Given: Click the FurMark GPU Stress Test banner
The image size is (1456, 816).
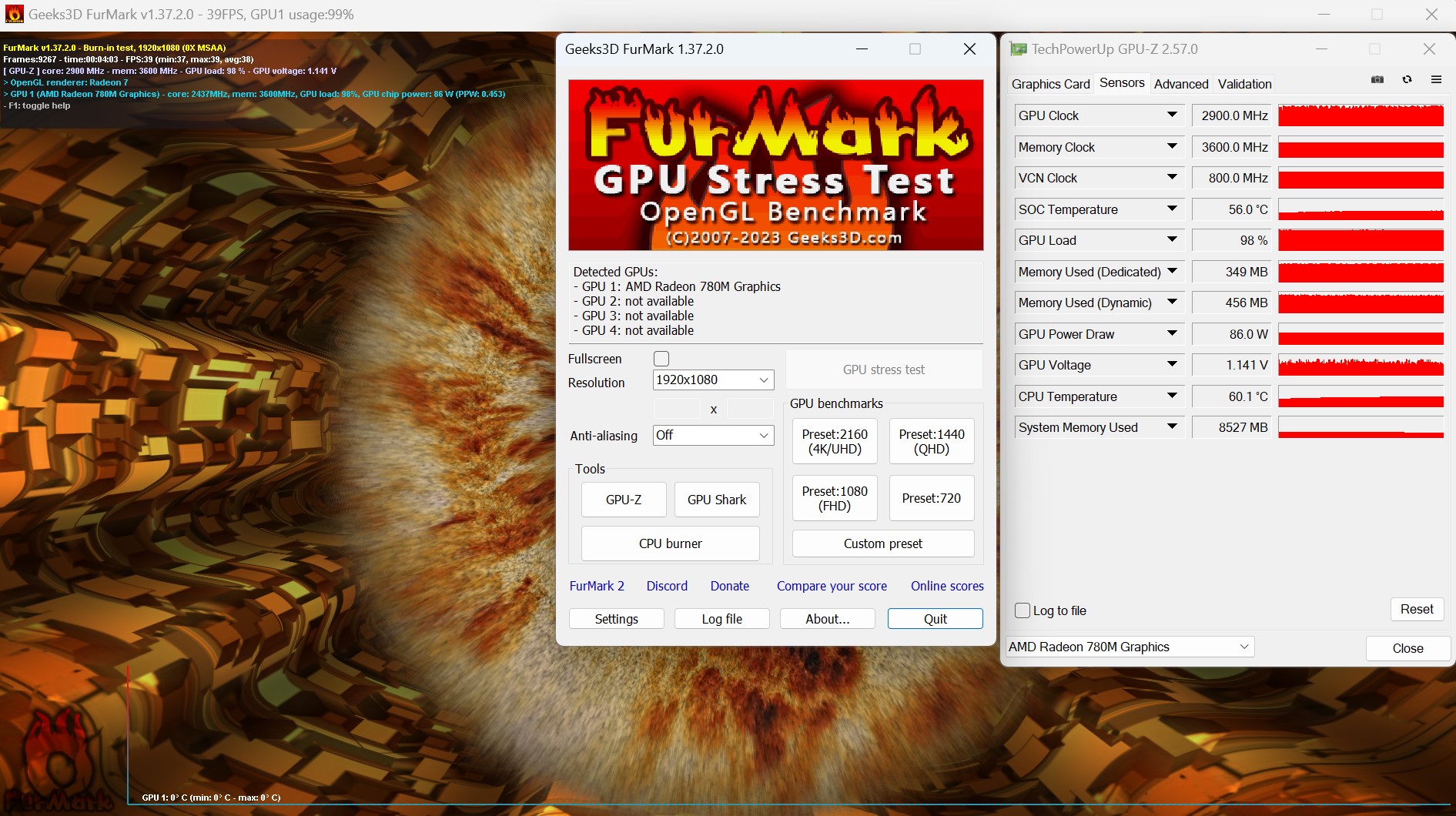Looking at the screenshot, I should (x=776, y=165).
